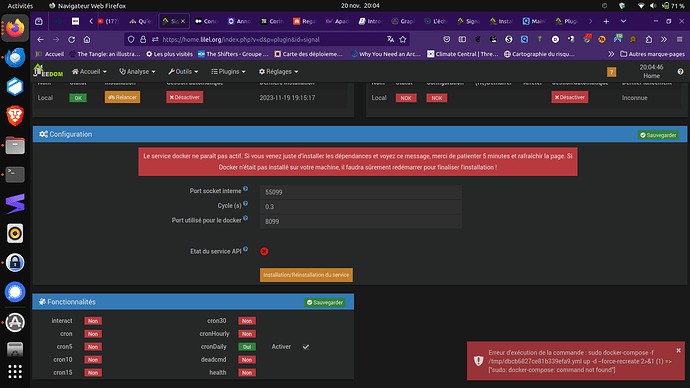Image resolution: width=690 pixels, height=388 pixels.
Task: Toggle the Activer checkbox for cronDaily
Action: pos(306,347)
